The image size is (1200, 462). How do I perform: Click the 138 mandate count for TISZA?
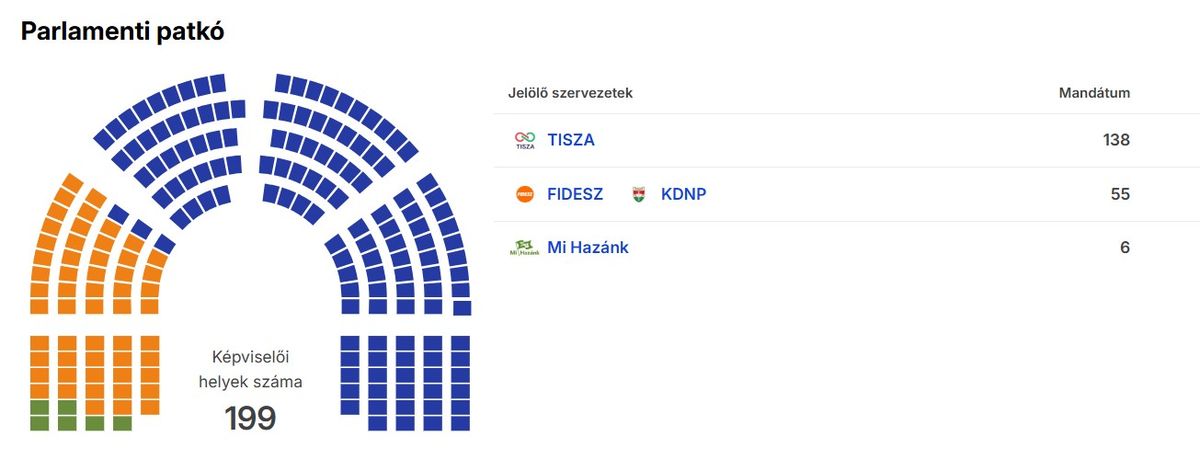1116,140
